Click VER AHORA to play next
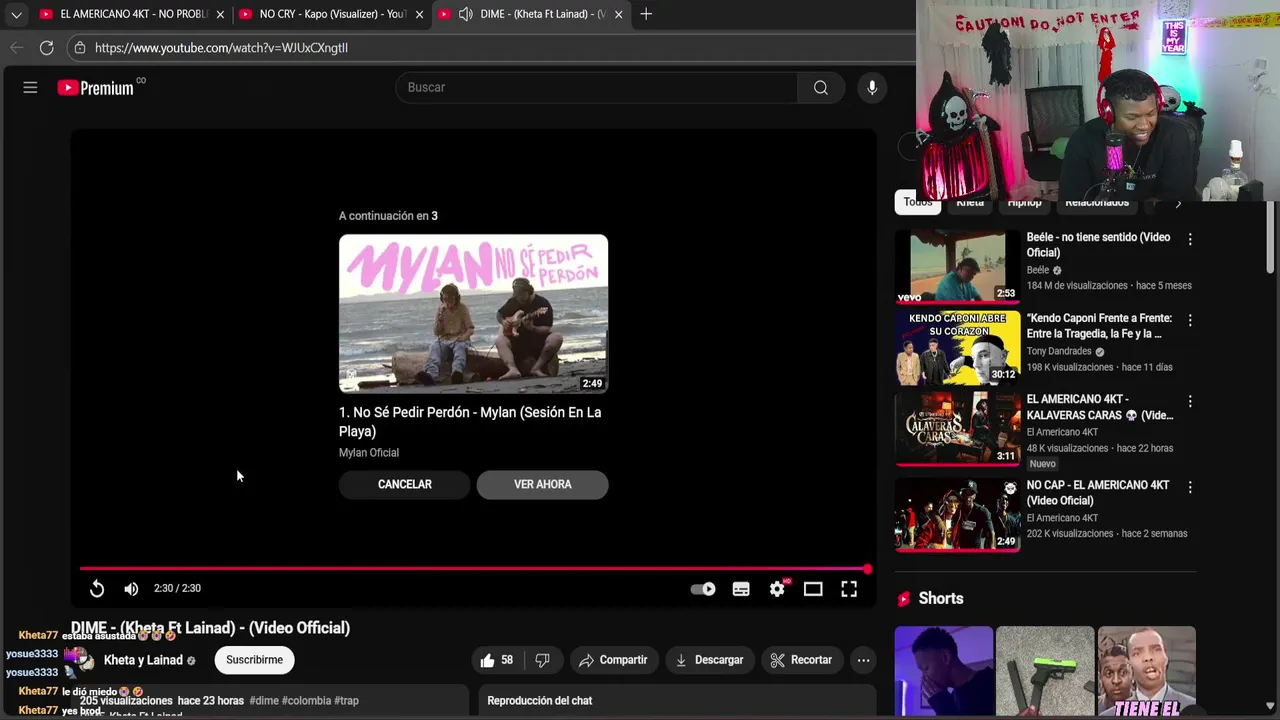Viewport: 1280px width, 720px height. (x=542, y=484)
